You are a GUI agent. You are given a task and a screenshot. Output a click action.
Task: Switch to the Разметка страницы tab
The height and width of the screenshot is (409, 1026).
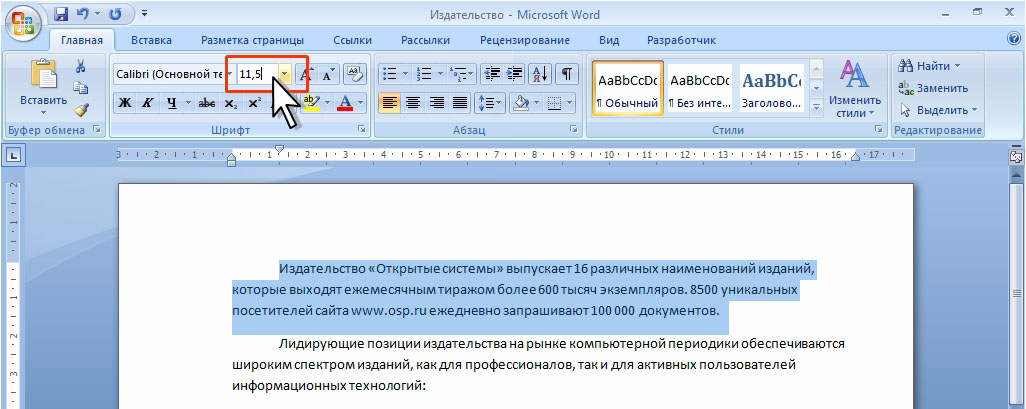pos(252,40)
